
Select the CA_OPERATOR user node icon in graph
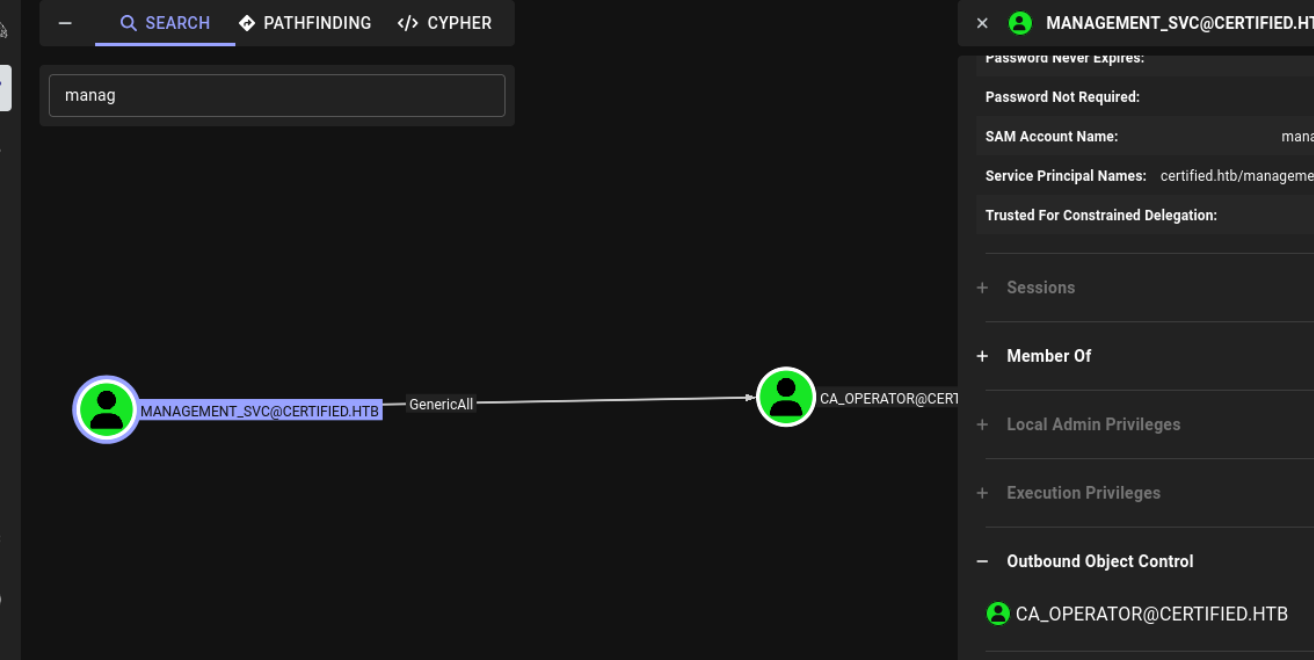click(x=786, y=397)
